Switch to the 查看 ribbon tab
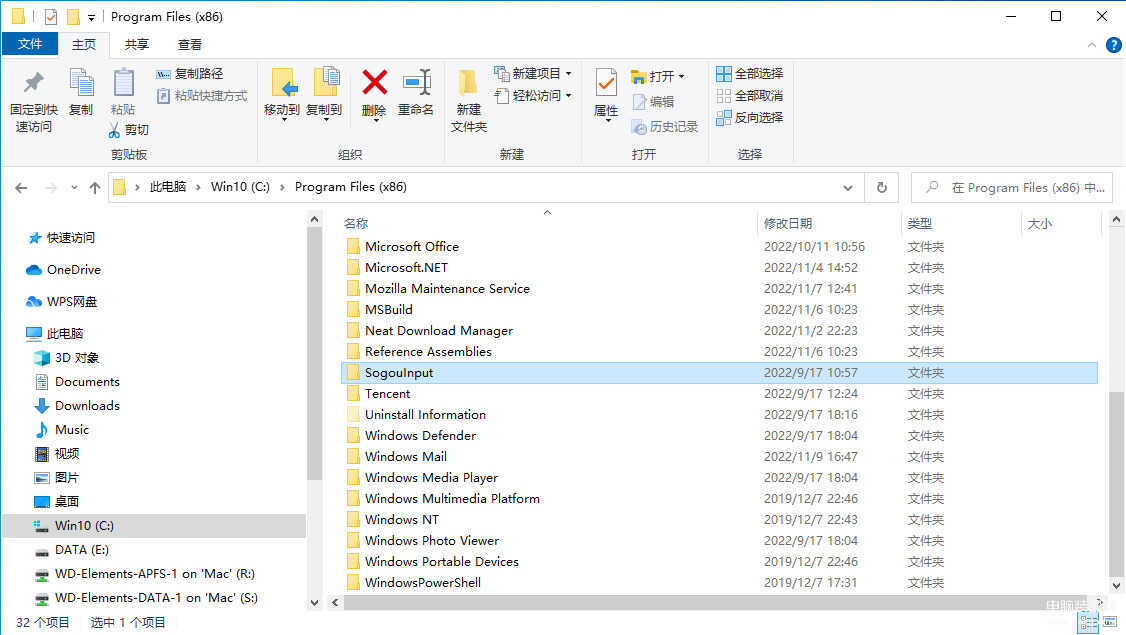Screen dimensions: 1126x635 pos(190,45)
